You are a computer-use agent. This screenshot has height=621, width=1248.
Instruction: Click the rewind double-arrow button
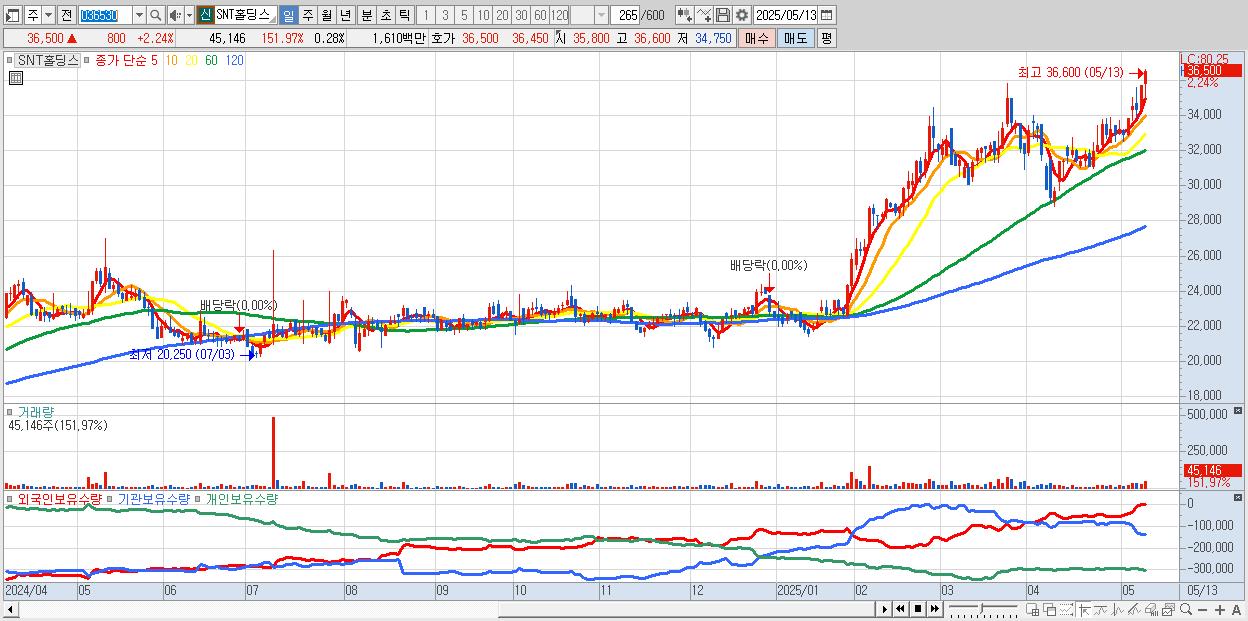tap(900, 609)
